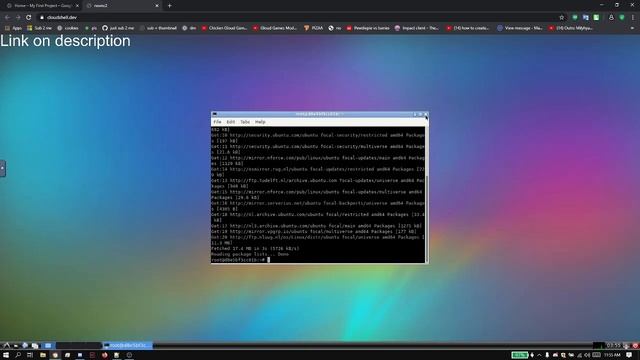
Task: Open the Impact client bookmark
Action: point(417,28)
